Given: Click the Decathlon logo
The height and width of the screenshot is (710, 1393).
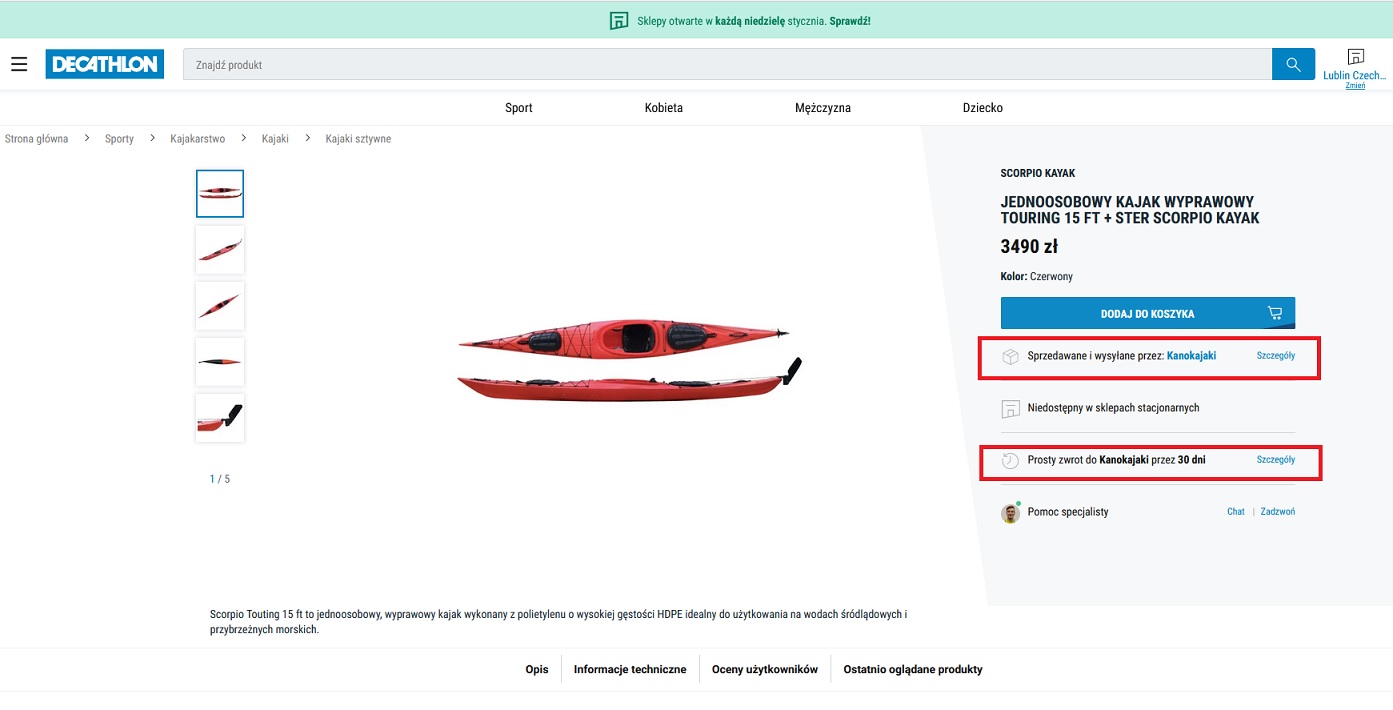Looking at the screenshot, I should tap(104, 64).
